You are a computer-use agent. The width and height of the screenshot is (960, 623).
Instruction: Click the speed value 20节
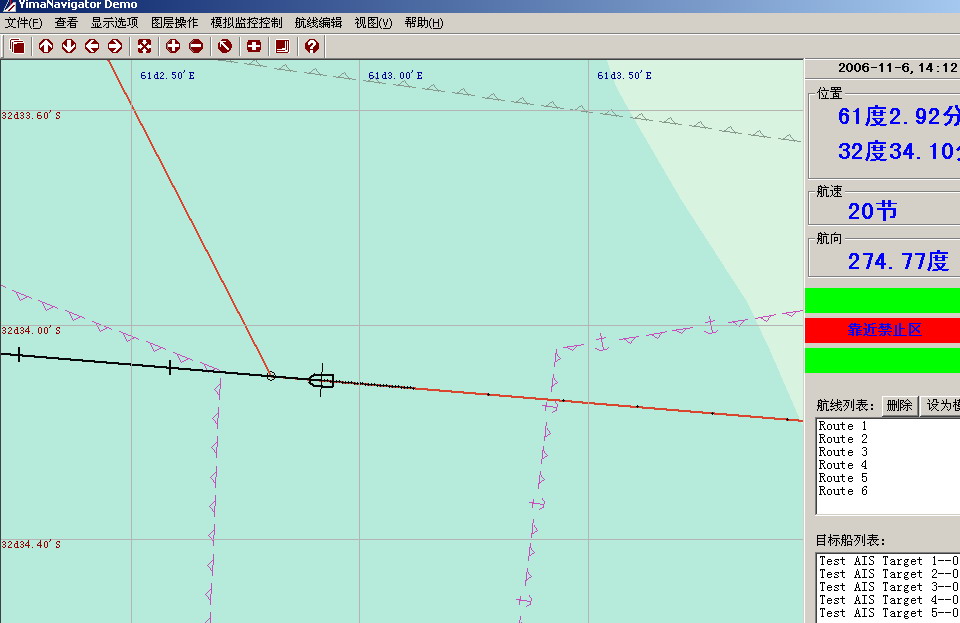point(872,211)
